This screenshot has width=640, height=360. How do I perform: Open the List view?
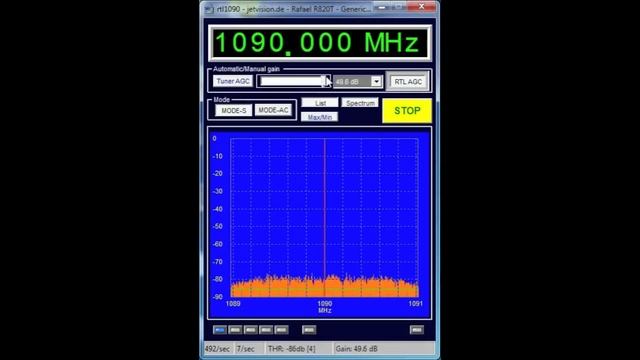320,103
